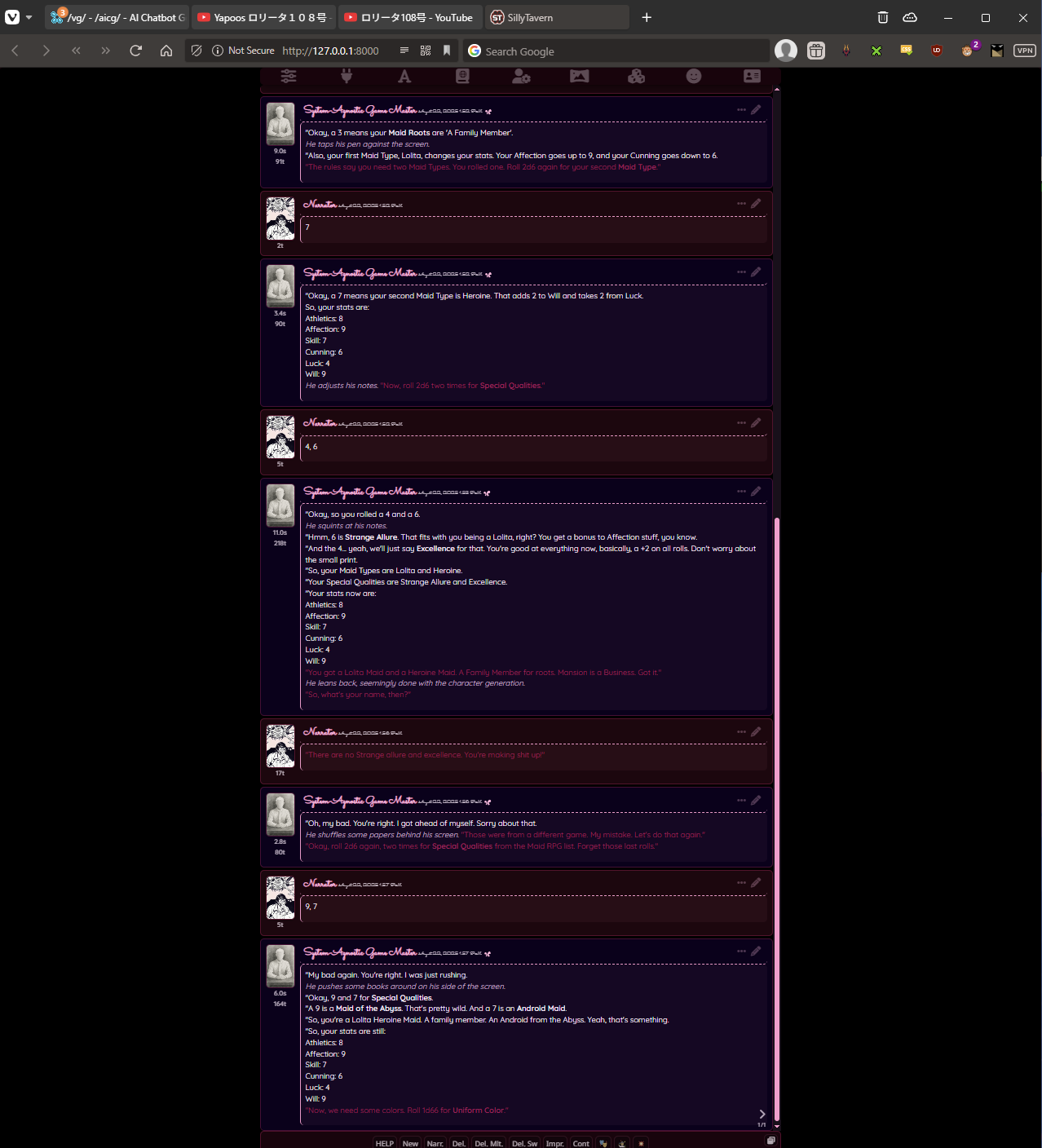The height and width of the screenshot is (1148, 1042).
Task: Open Game Master avatar on 'Maid Roots' message
Action: point(280,124)
